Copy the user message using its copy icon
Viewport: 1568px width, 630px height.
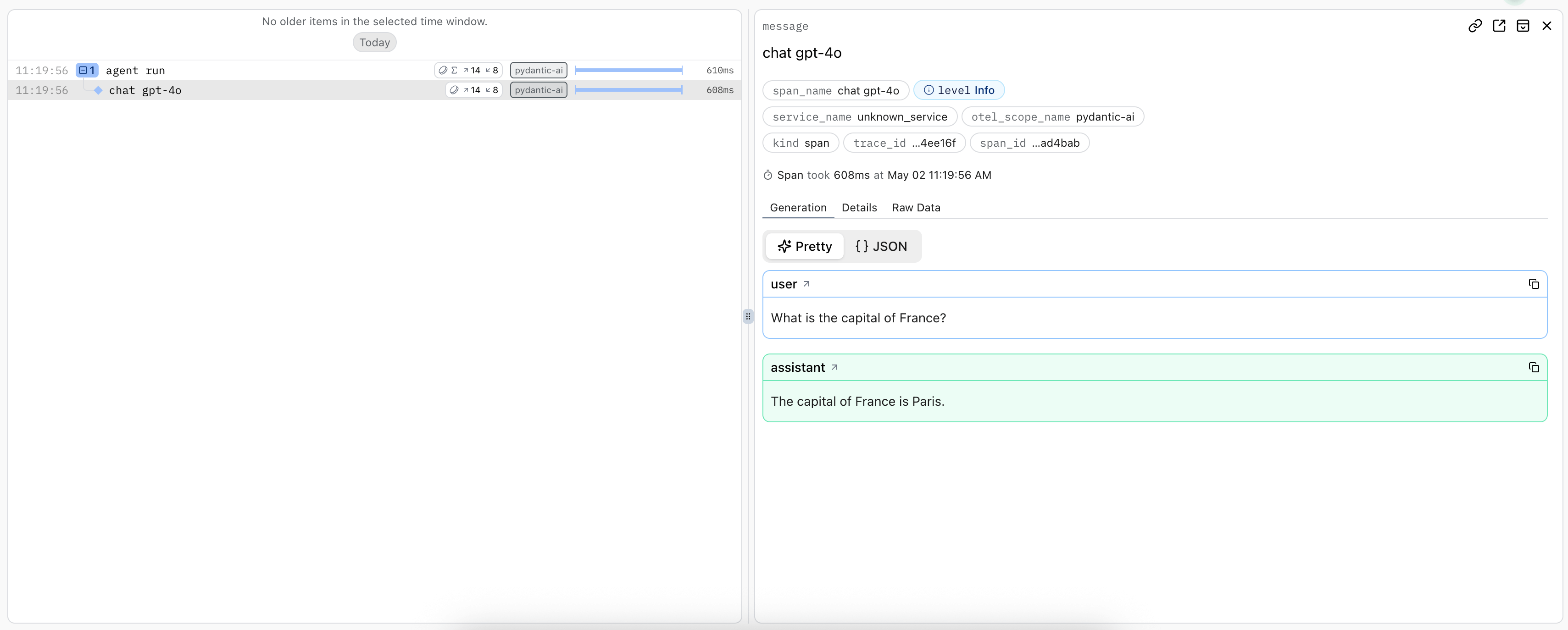[1534, 283]
